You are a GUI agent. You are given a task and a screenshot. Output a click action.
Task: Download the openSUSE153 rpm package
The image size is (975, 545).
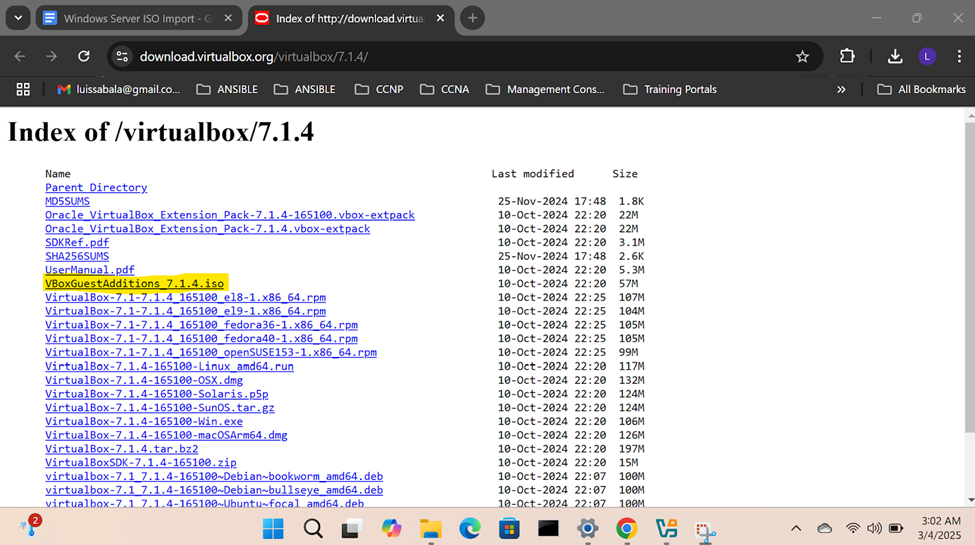click(x=211, y=352)
